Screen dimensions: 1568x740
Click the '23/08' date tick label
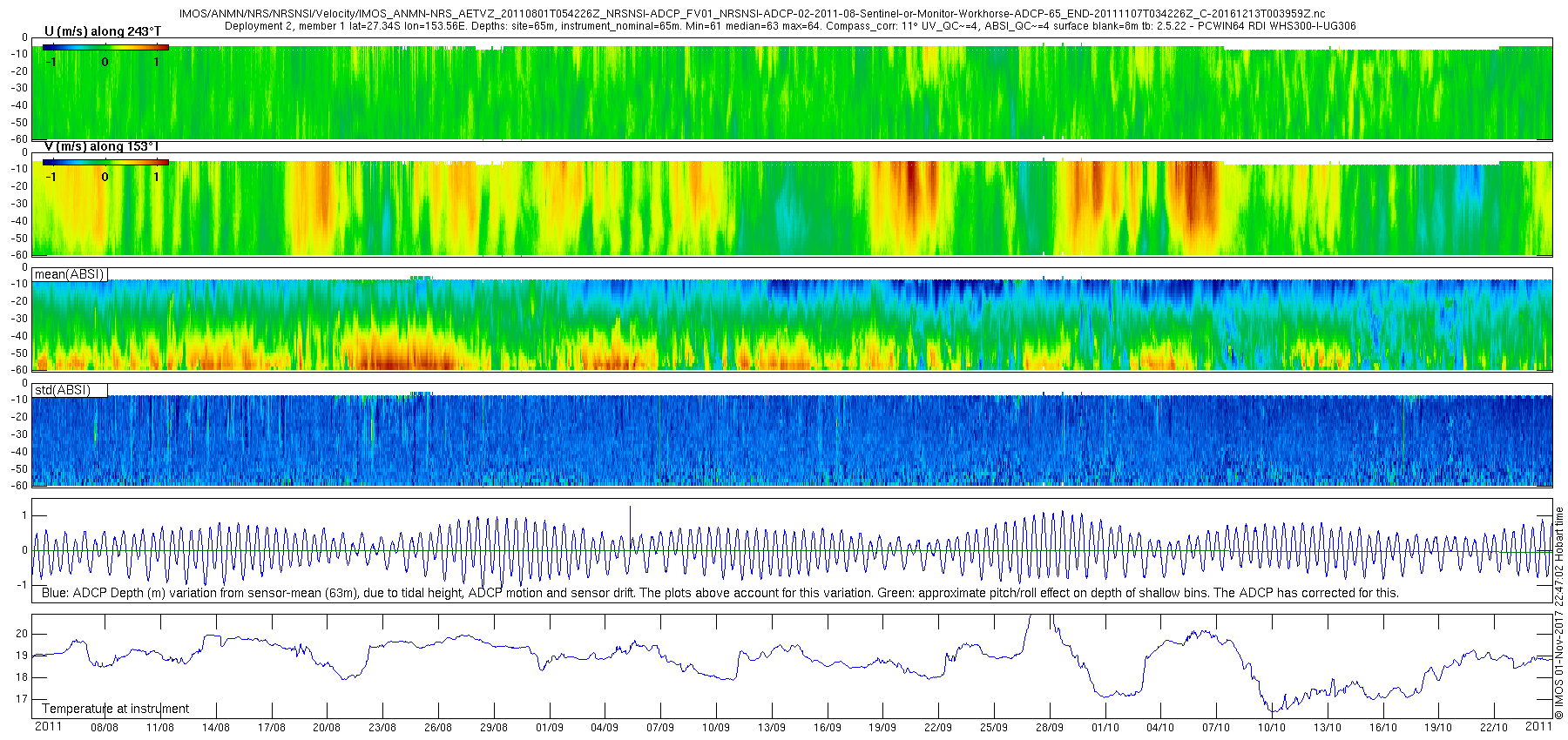pos(382,728)
